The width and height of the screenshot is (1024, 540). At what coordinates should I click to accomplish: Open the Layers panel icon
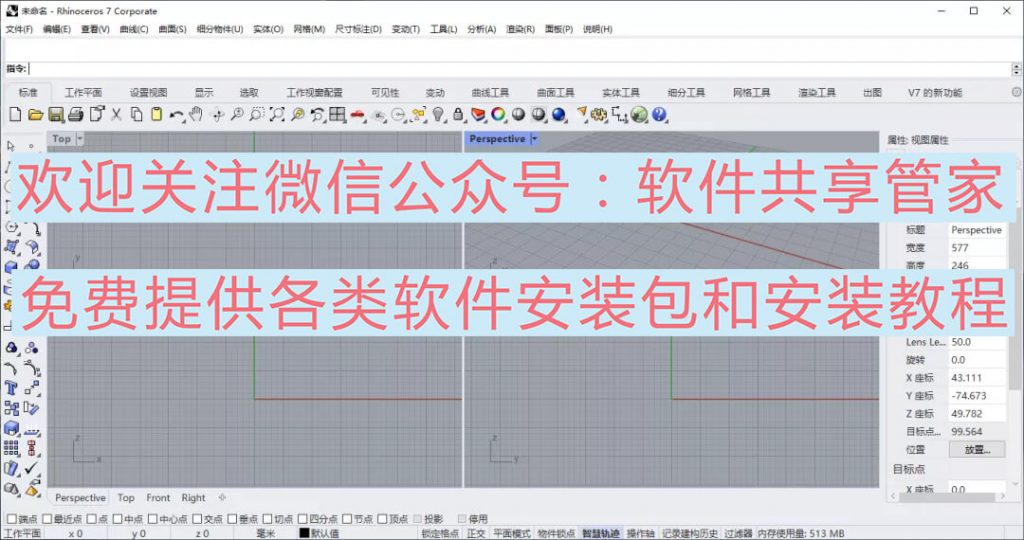click(478, 115)
